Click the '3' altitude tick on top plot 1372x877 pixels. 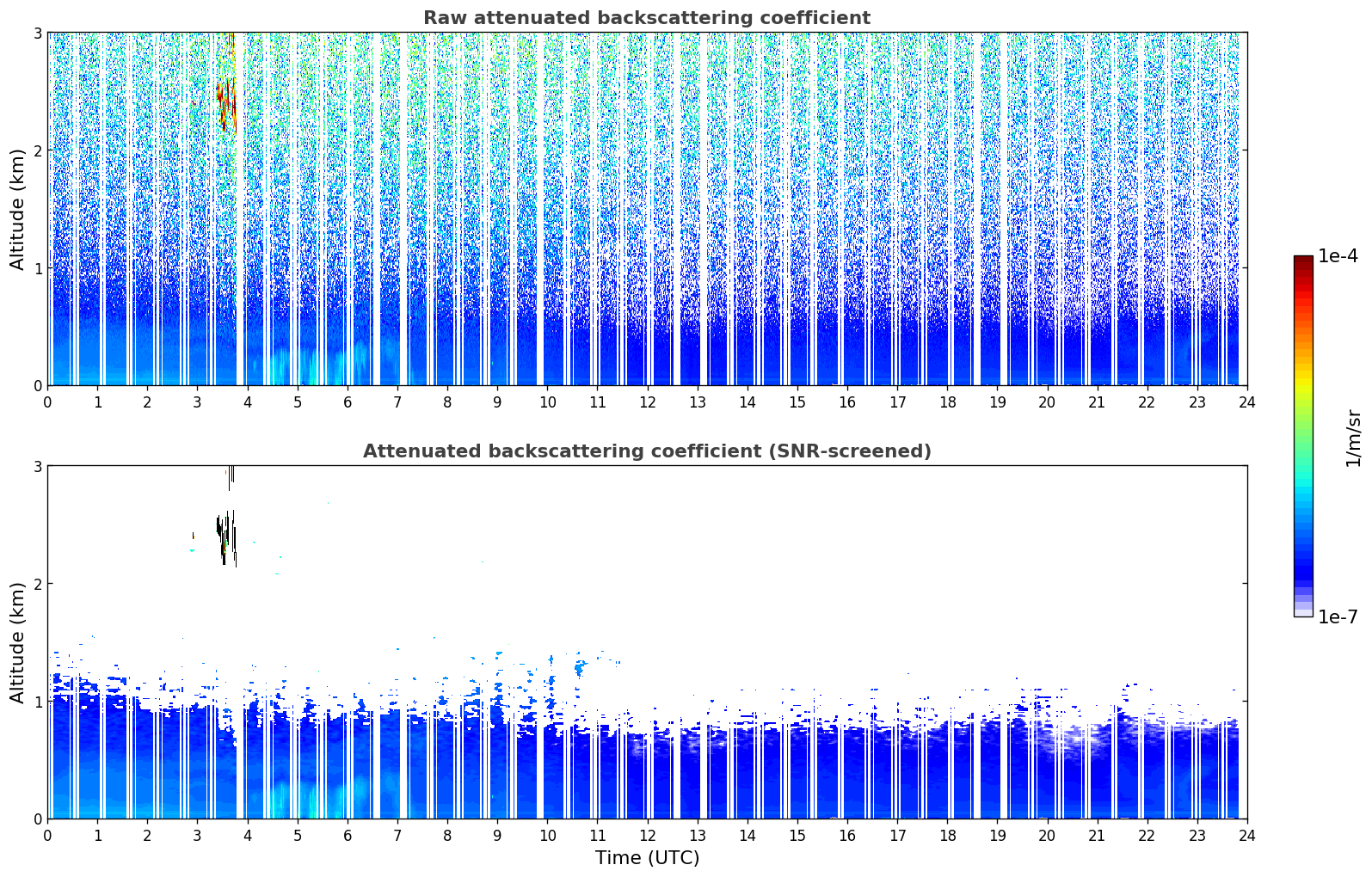pos(37,33)
